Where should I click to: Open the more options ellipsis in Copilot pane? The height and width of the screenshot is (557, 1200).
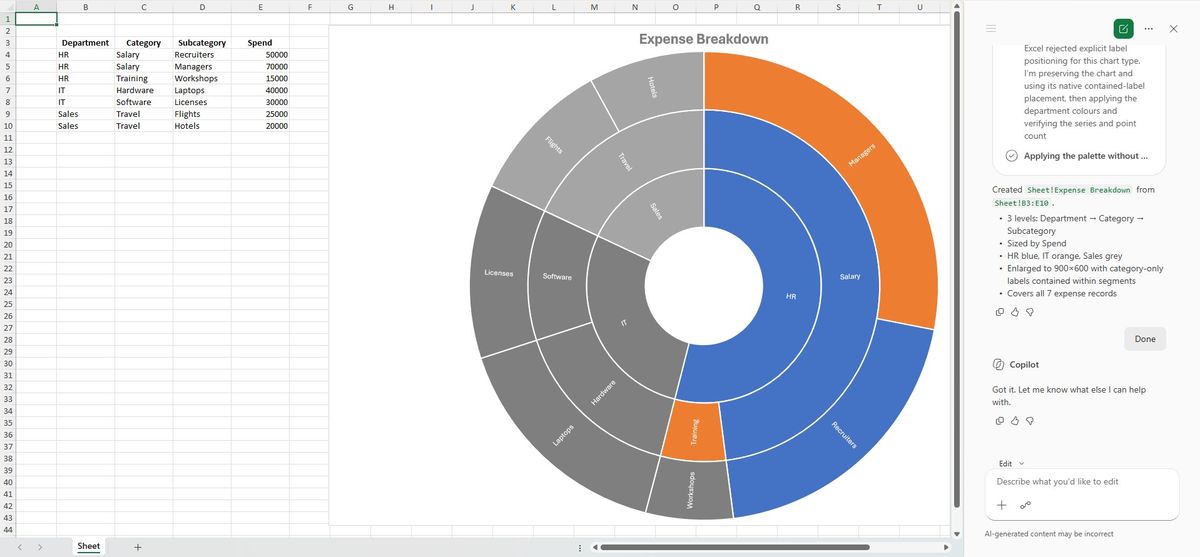point(1148,28)
